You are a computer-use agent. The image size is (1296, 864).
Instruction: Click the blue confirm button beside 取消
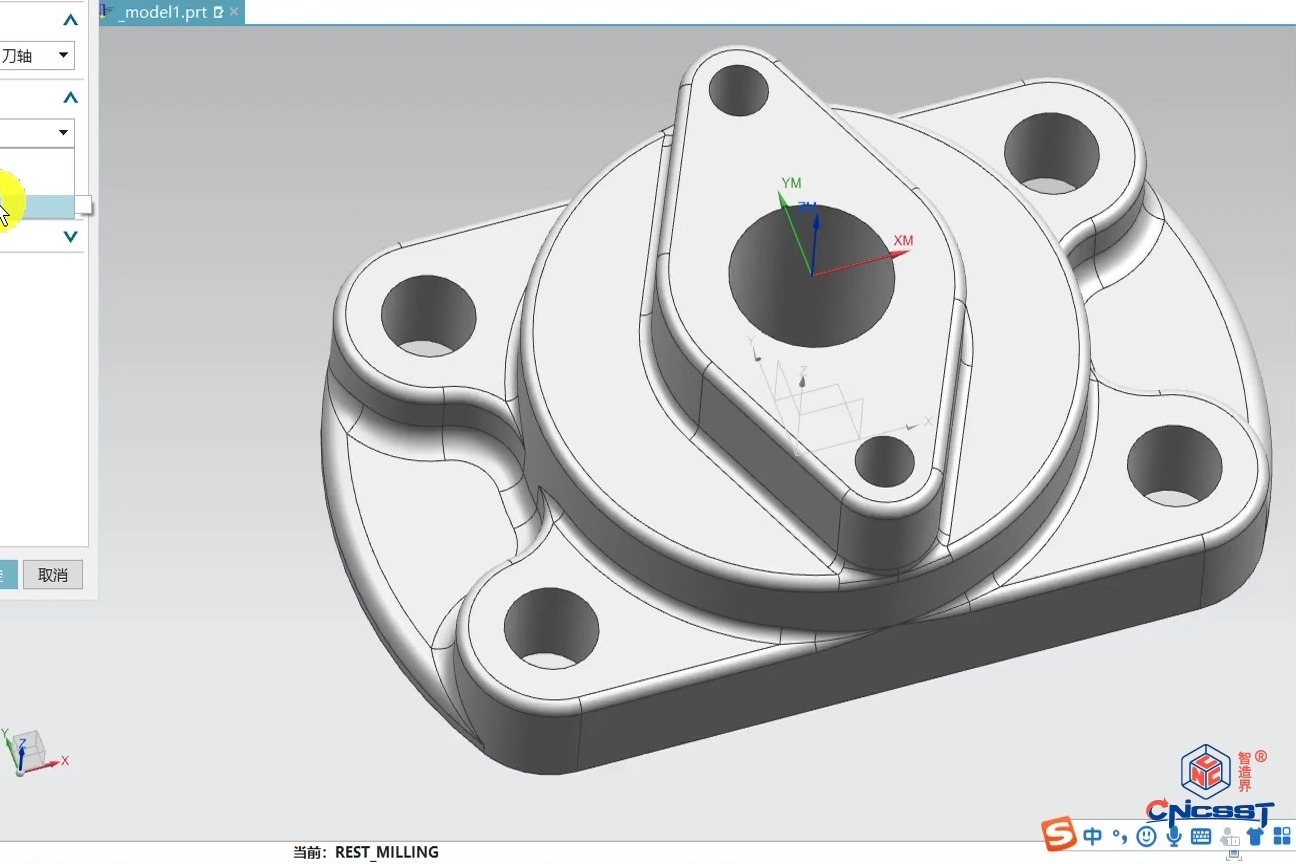coord(8,575)
